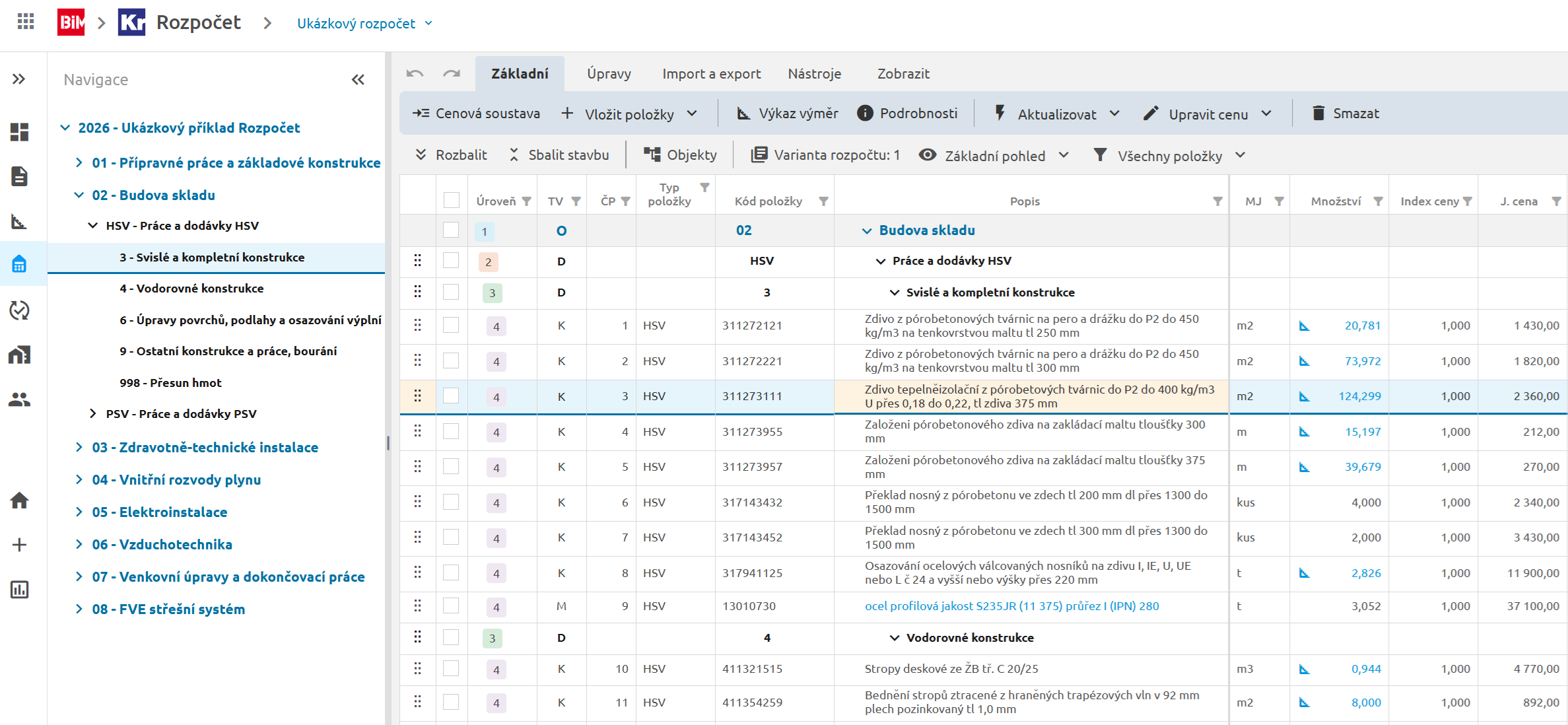Check the select-all checkbox in table header

452,201
